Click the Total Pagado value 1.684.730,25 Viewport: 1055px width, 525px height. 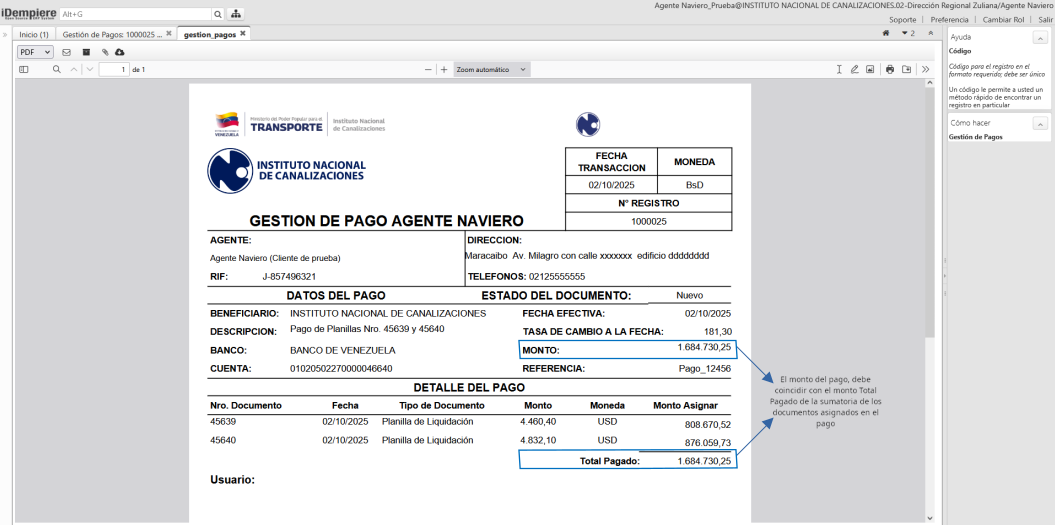tap(704, 461)
